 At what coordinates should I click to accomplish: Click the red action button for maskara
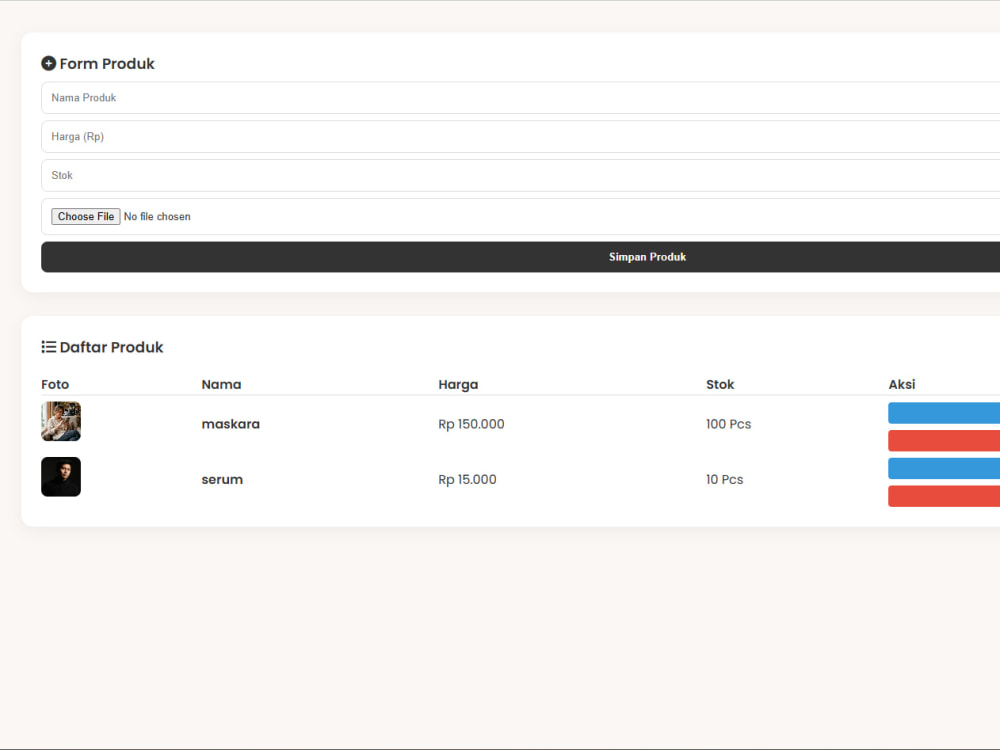[x=944, y=441]
